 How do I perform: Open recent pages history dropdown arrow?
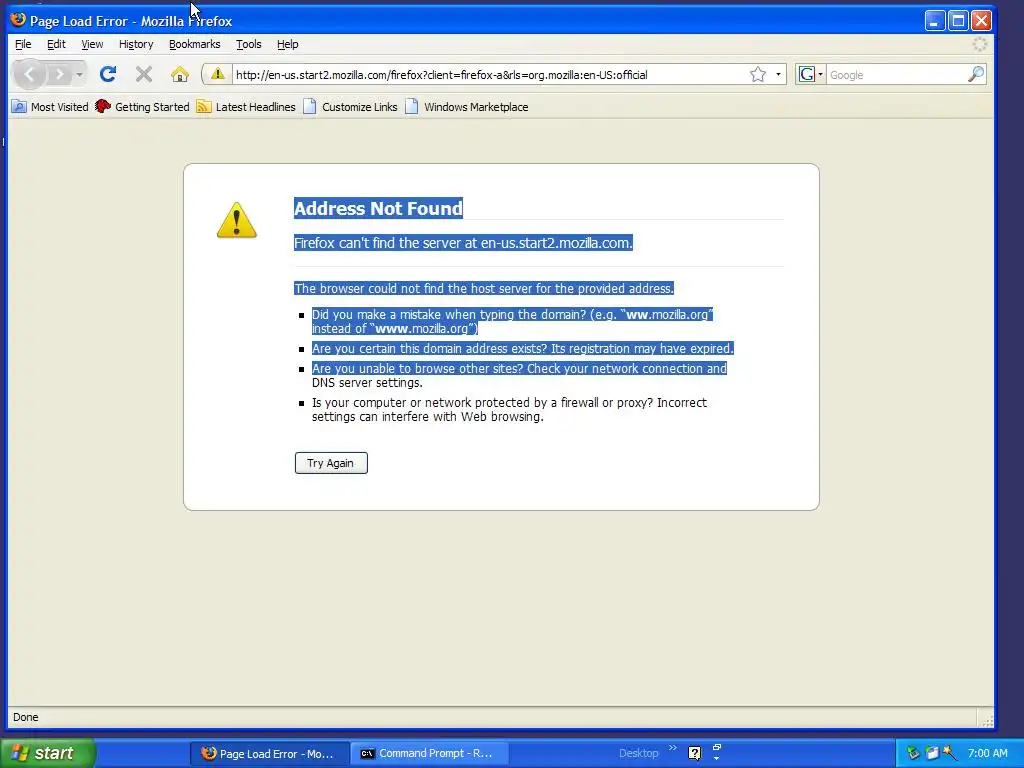pos(79,74)
